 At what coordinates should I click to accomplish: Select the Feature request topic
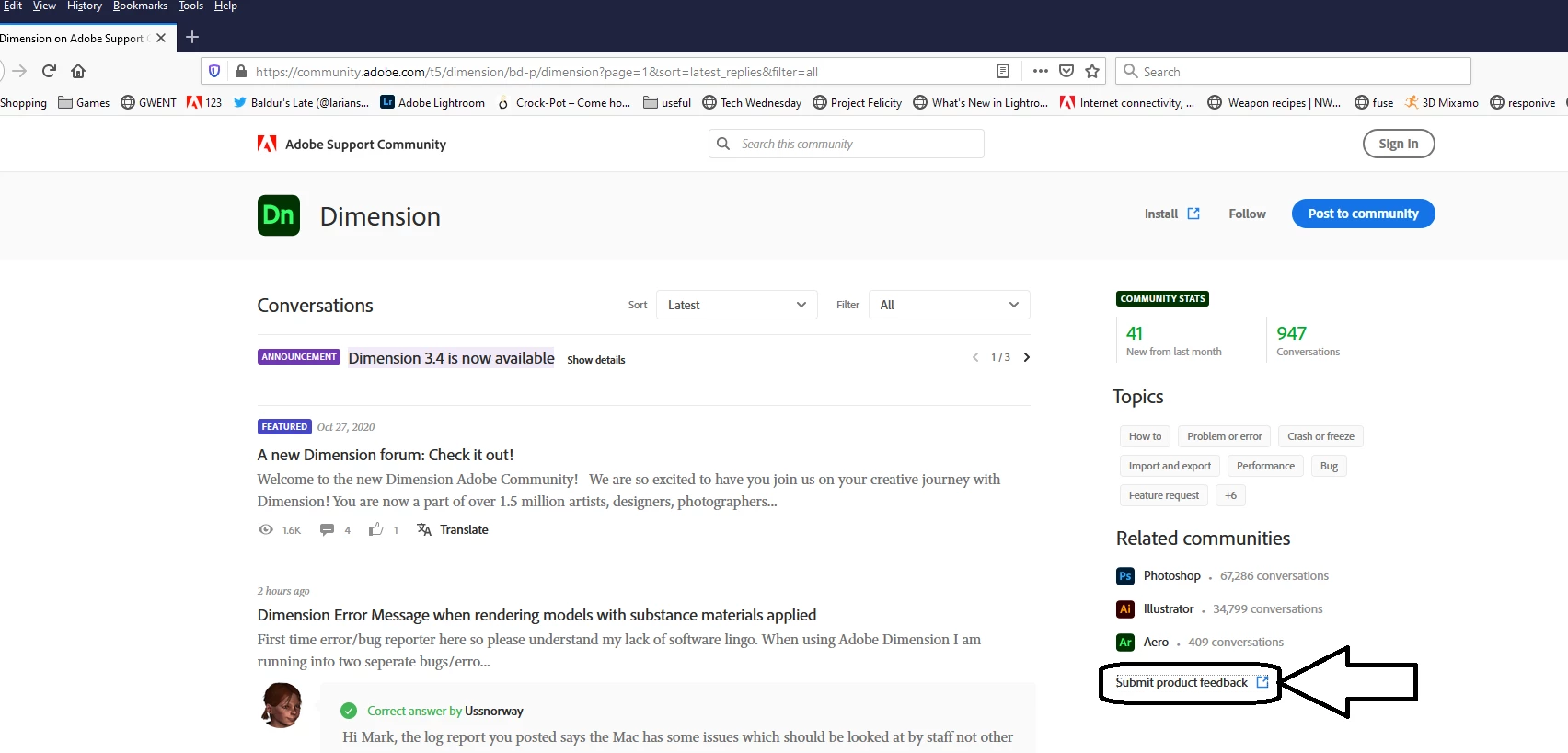click(1164, 495)
